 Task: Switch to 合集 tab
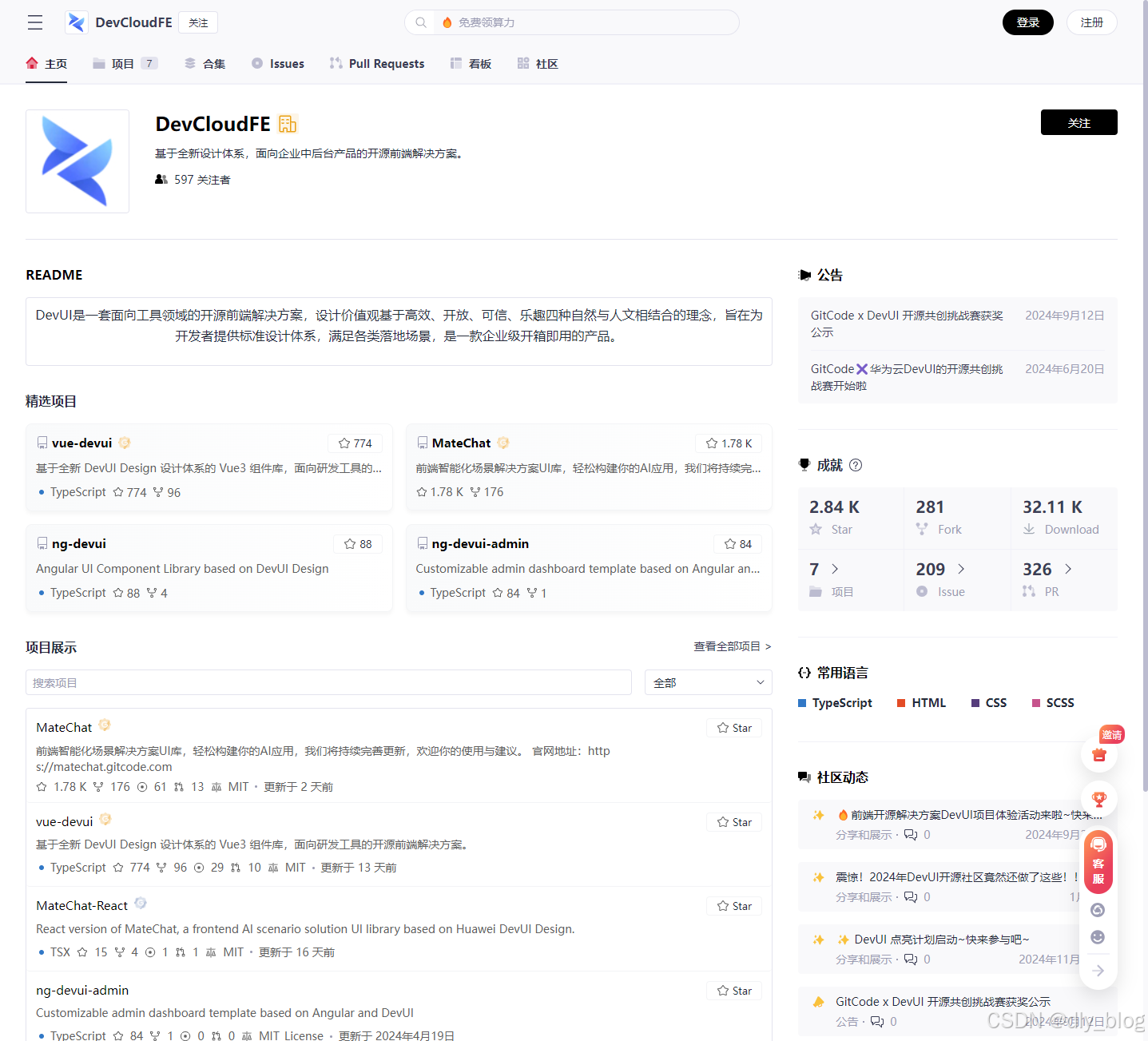pos(205,64)
